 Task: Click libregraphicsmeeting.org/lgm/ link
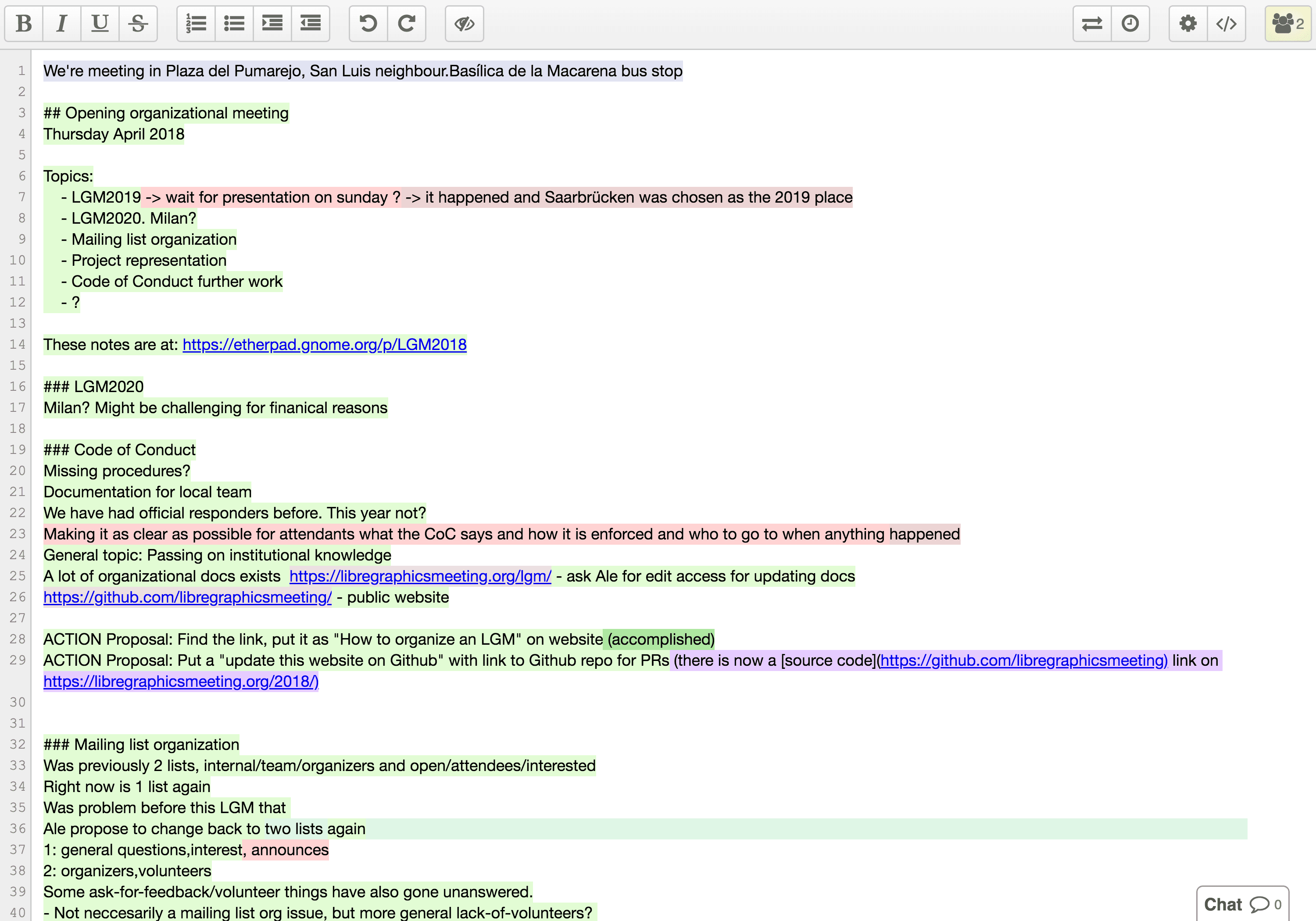click(420, 576)
